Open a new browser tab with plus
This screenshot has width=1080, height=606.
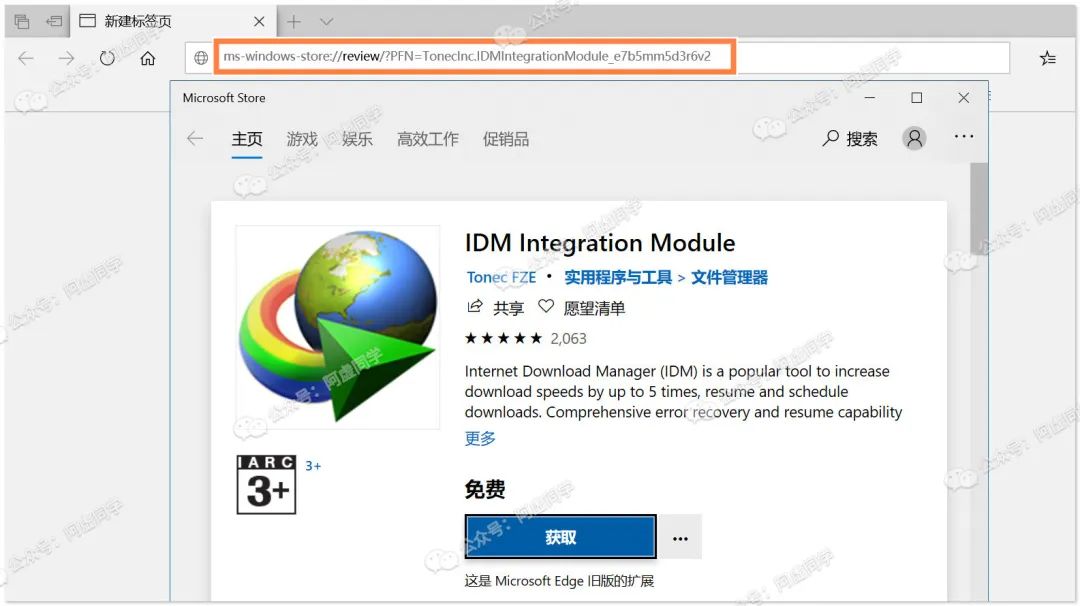tap(294, 22)
